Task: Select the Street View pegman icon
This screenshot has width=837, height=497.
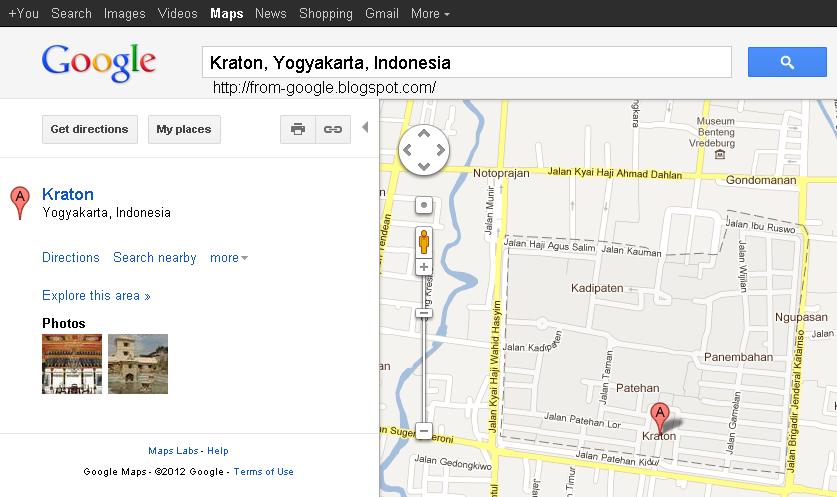Action: click(424, 242)
